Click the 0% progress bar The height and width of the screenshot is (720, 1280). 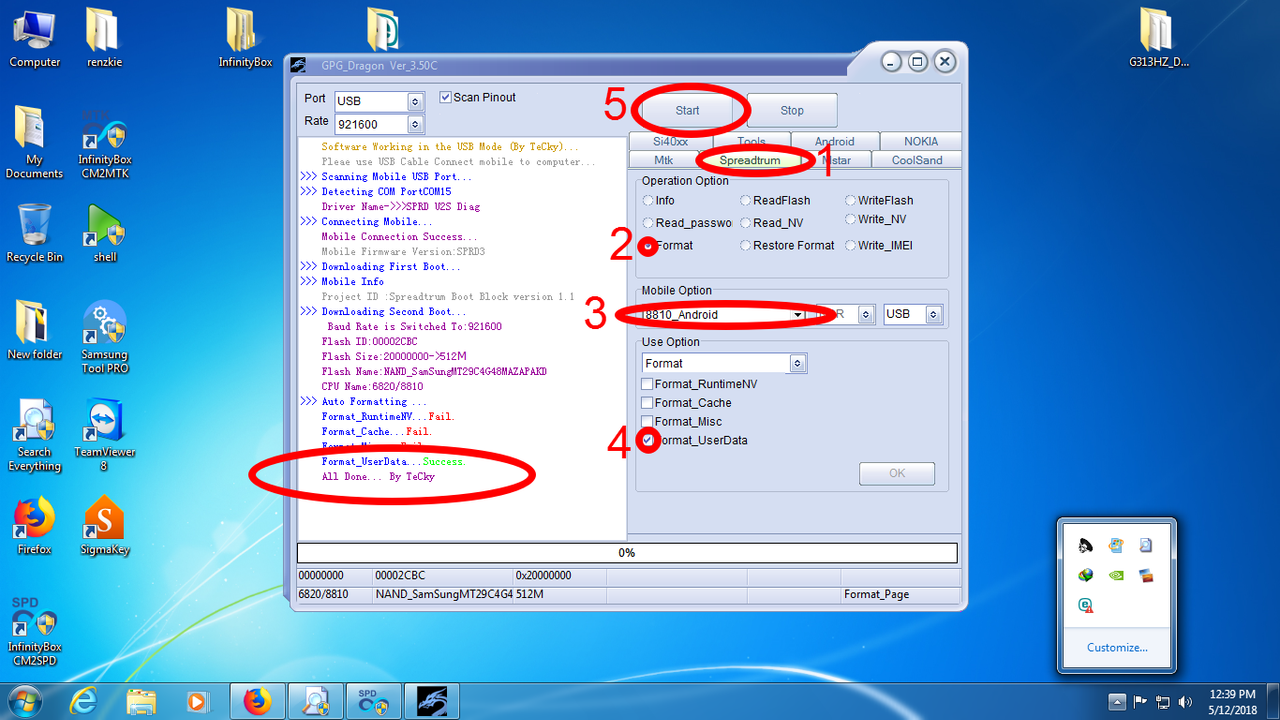(x=627, y=552)
